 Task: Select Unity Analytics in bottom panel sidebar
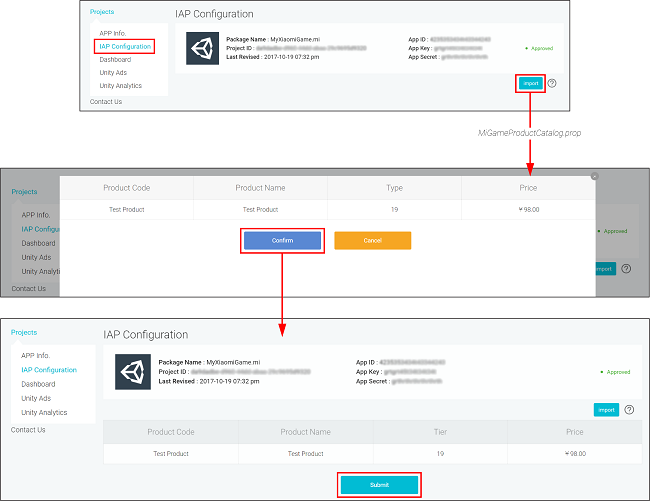(44, 412)
